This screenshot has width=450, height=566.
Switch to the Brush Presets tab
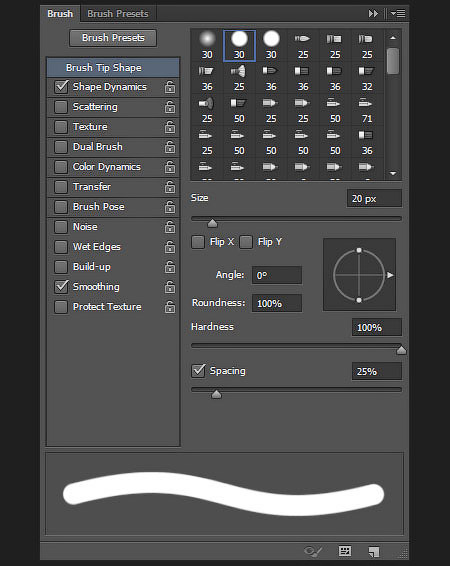click(118, 14)
